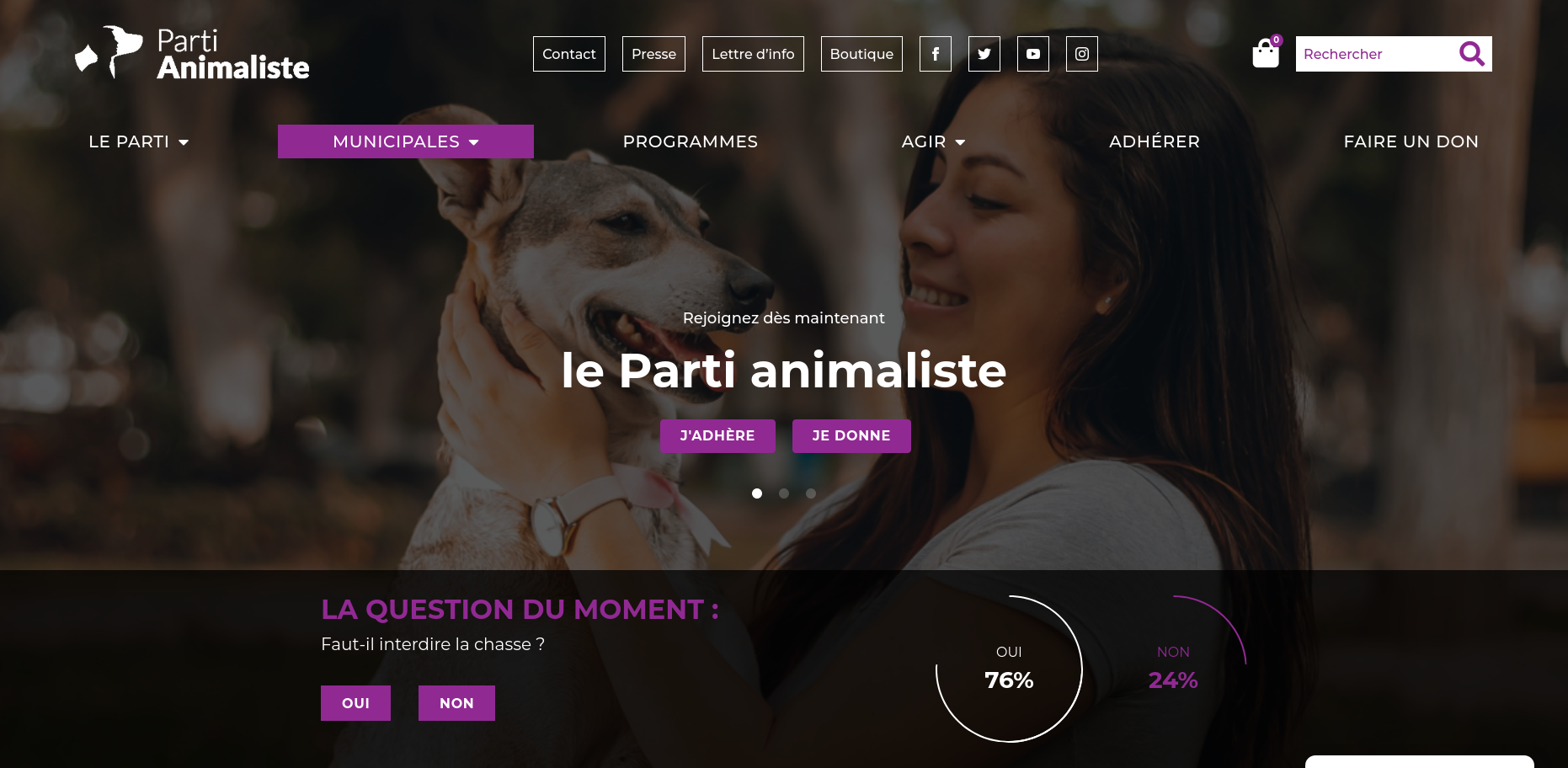
Task: Expand the Agir dropdown menu
Action: 933,141
